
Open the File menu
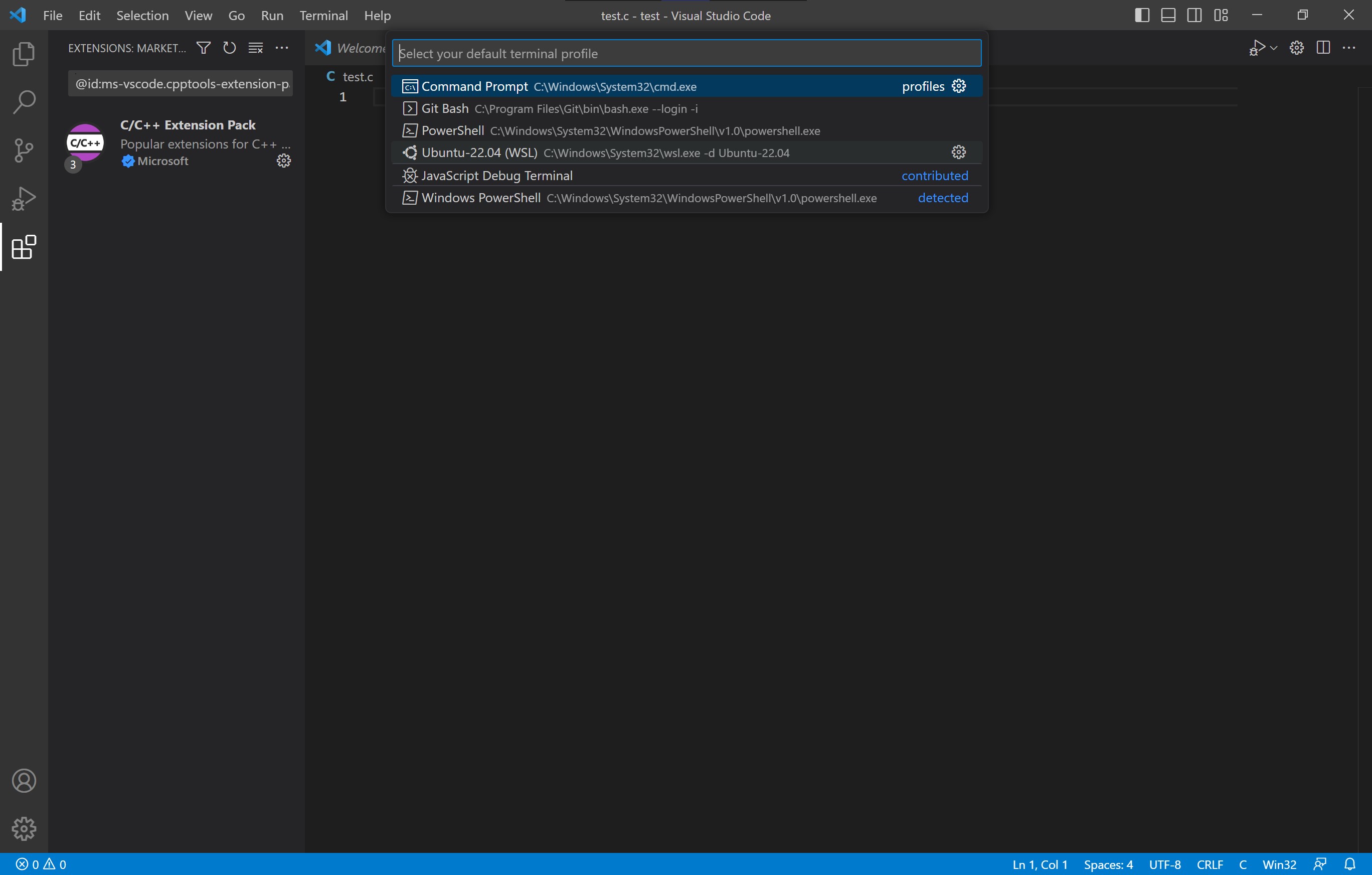(53, 16)
